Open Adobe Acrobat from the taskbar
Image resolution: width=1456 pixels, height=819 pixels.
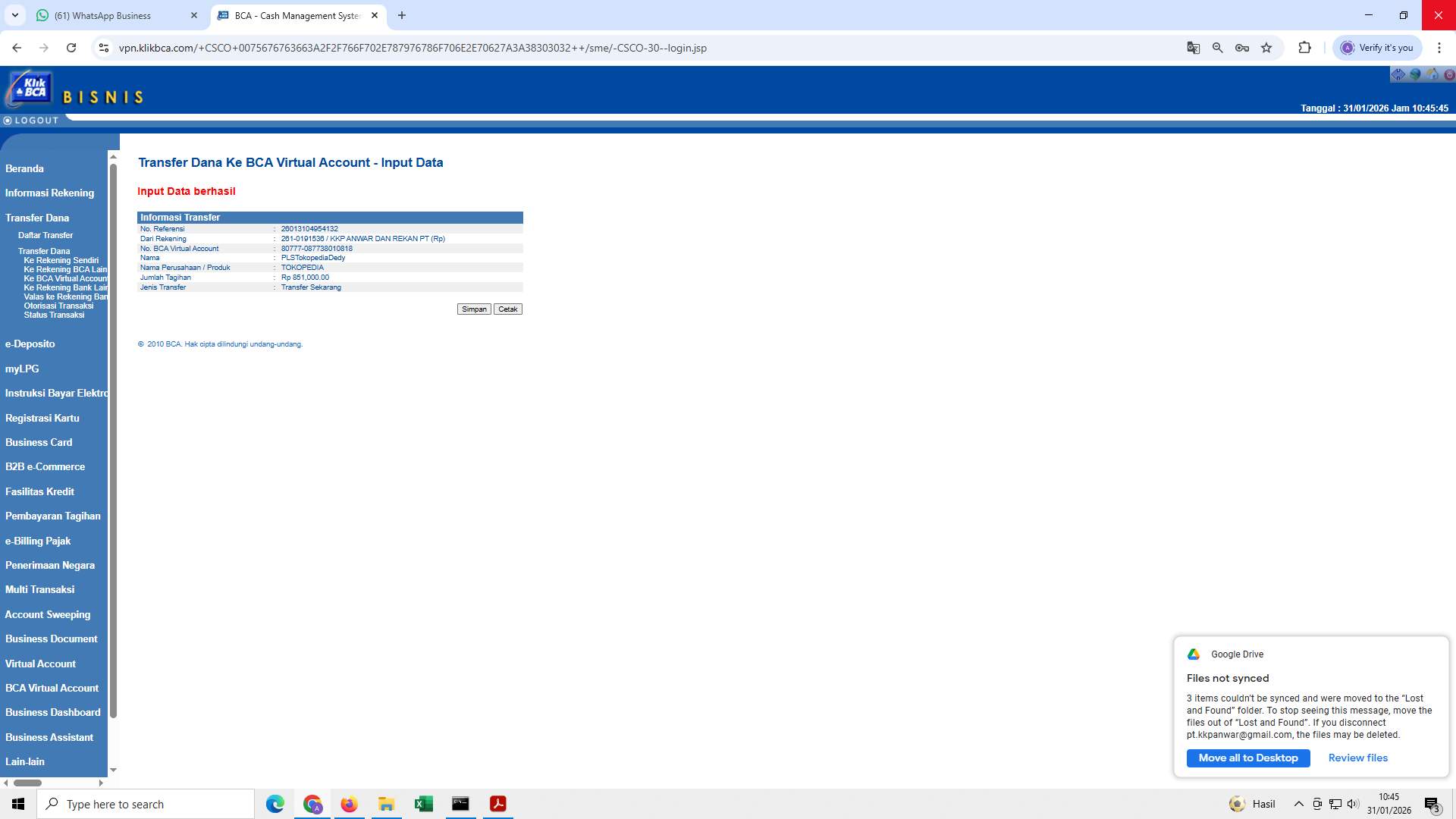(x=497, y=804)
